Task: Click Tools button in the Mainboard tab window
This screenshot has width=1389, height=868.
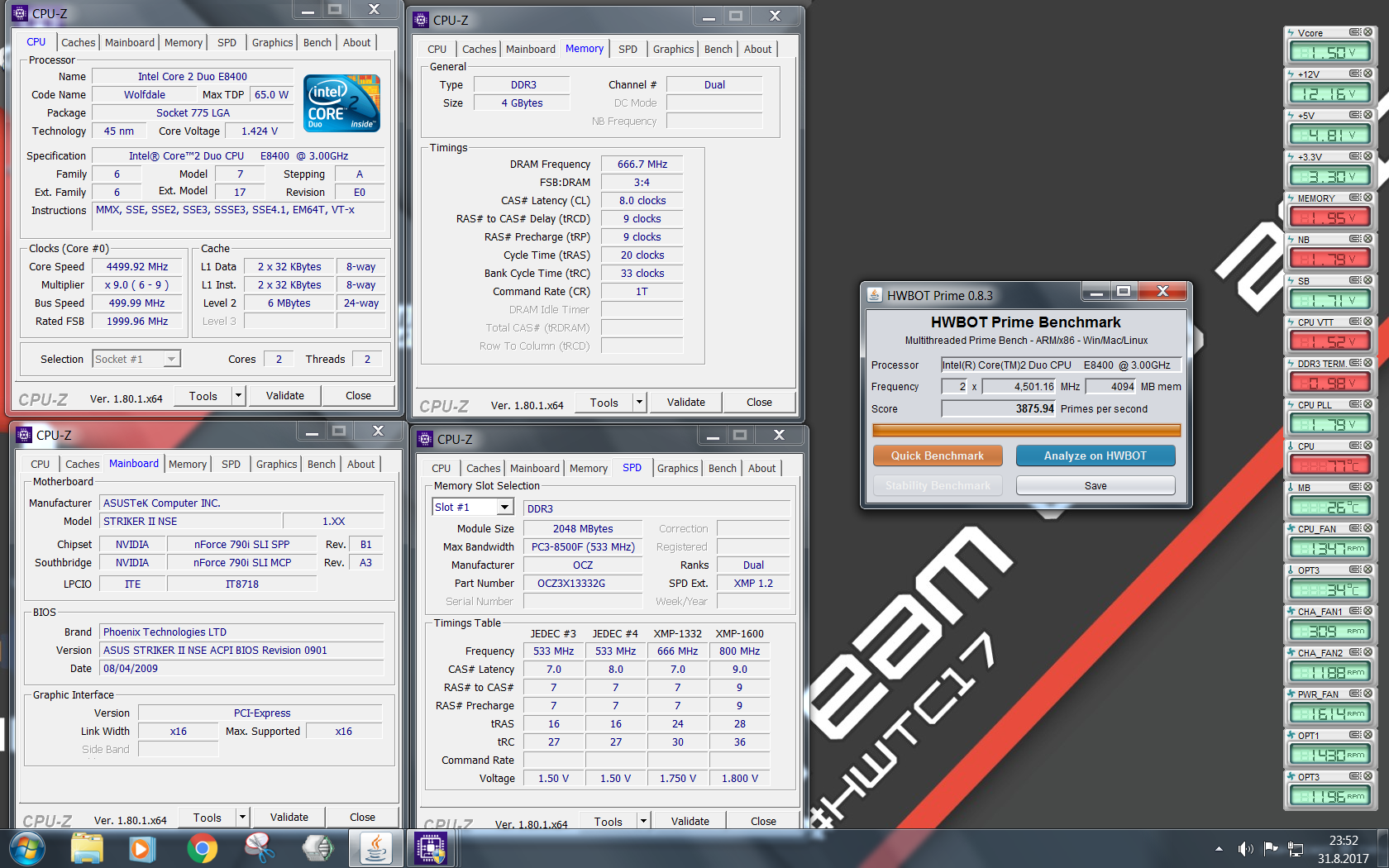Action: tap(208, 818)
